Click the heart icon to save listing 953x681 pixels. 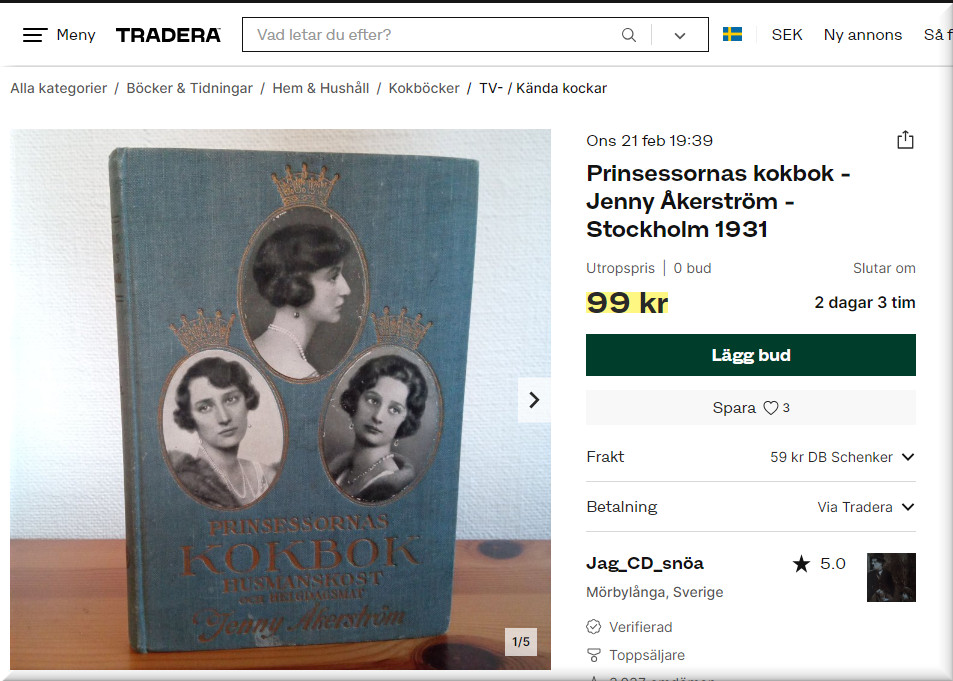[771, 408]
